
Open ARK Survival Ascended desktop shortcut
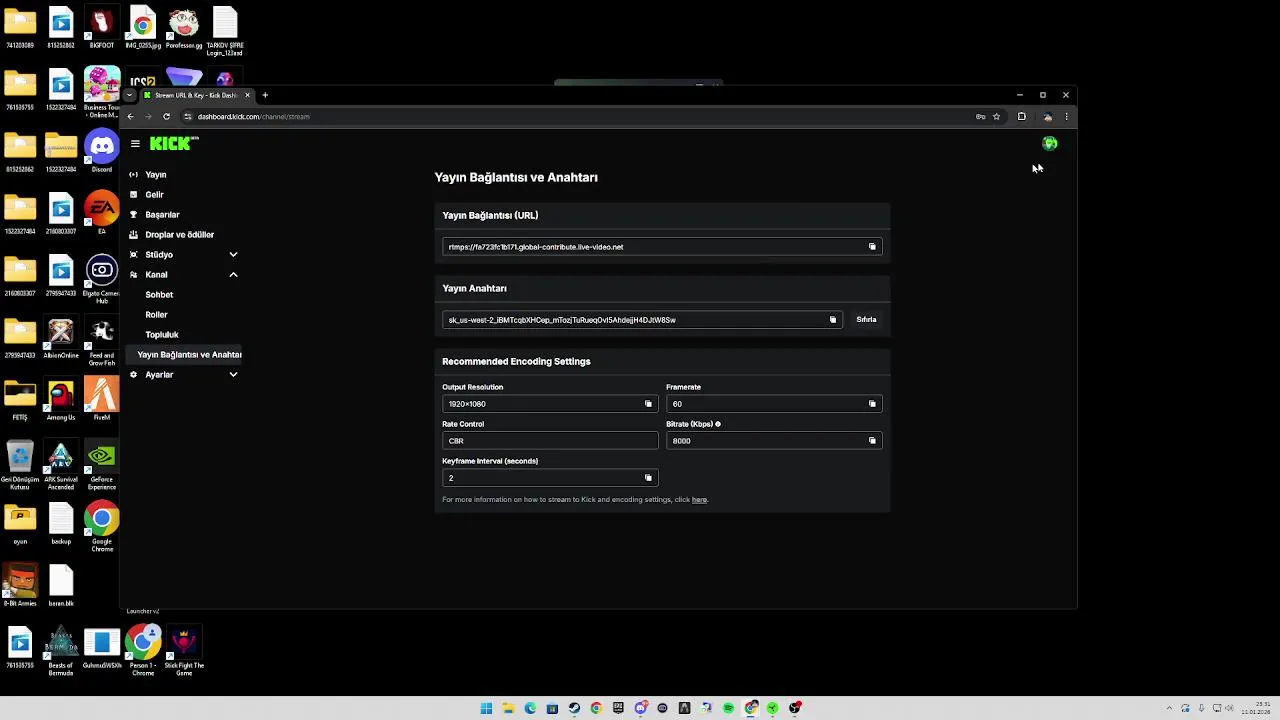61,464
